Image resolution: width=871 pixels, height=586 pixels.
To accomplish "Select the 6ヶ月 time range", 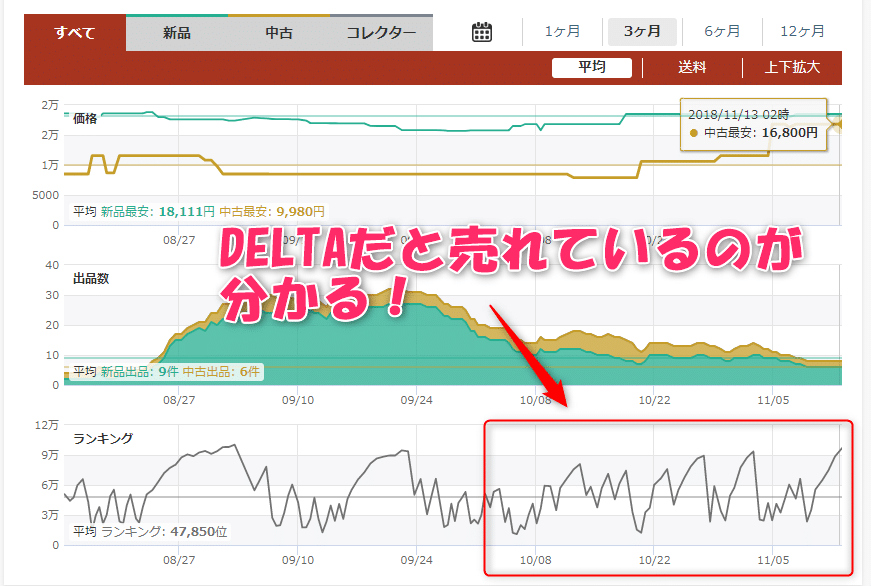I will pyautogui.click(x=722, y=32).
